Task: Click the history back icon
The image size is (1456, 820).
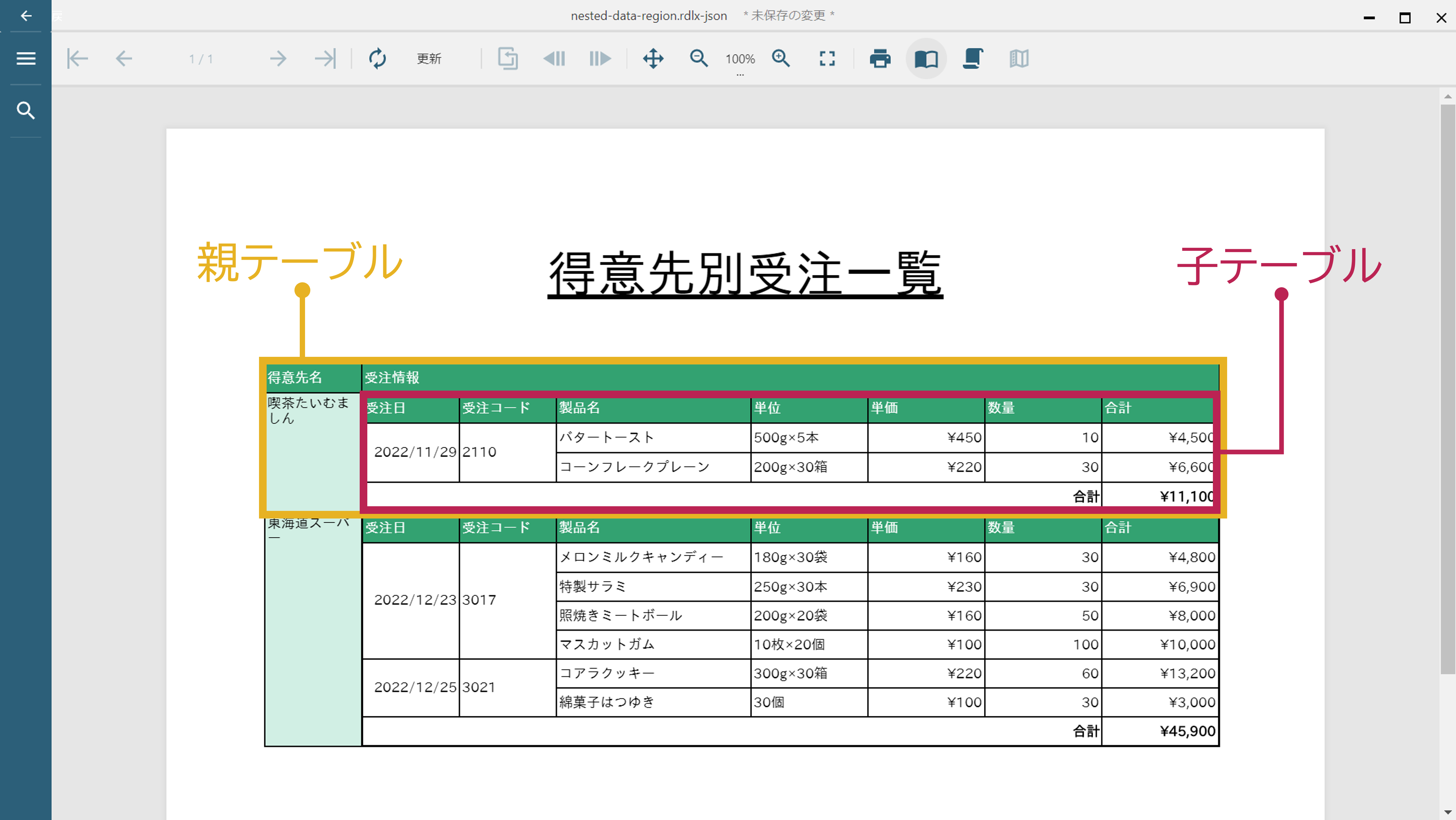Action: (554, 59)
